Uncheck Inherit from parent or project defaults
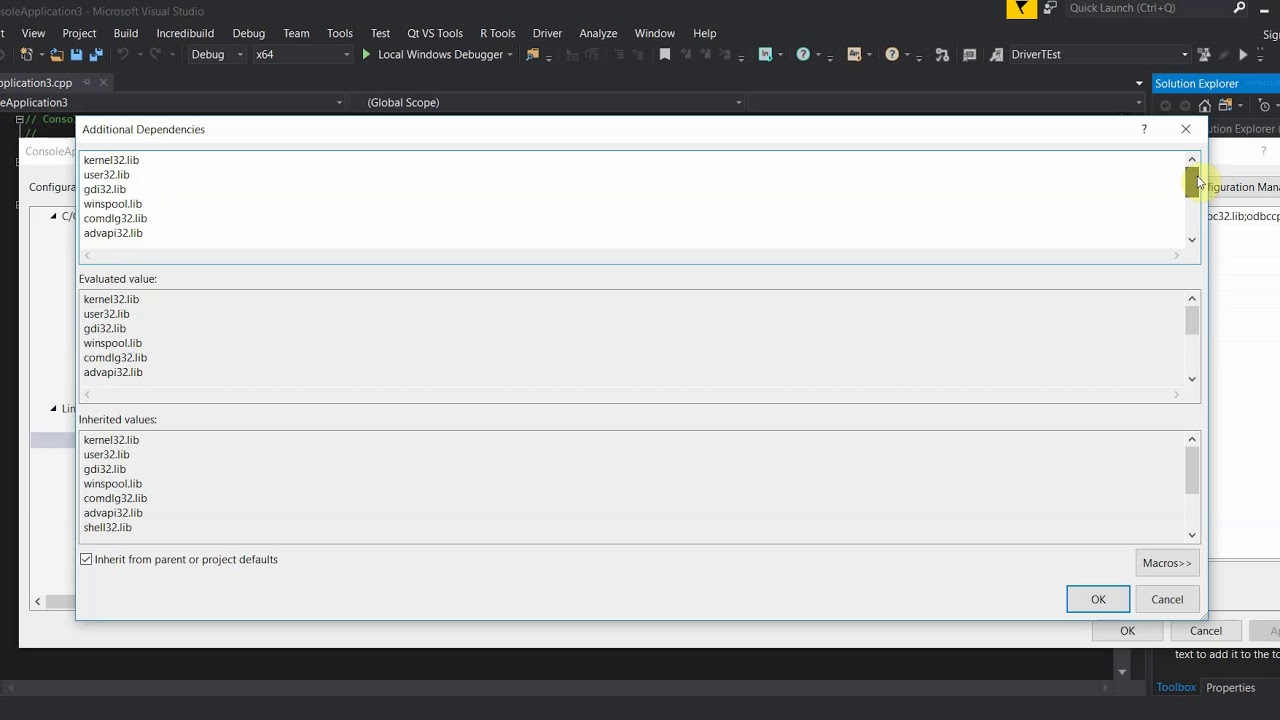Screen dimensions: 1280x720 (86, 560)
